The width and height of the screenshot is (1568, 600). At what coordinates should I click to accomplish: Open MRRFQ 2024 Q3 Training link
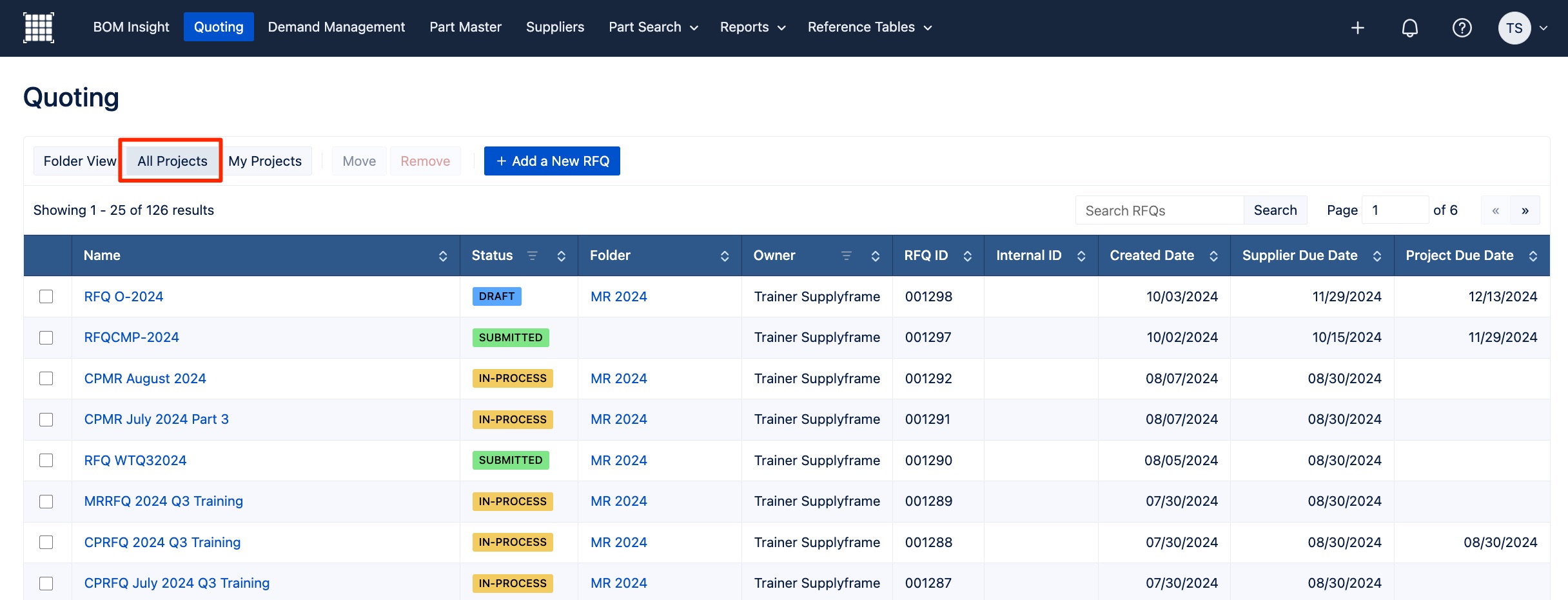tap(164, 501)
